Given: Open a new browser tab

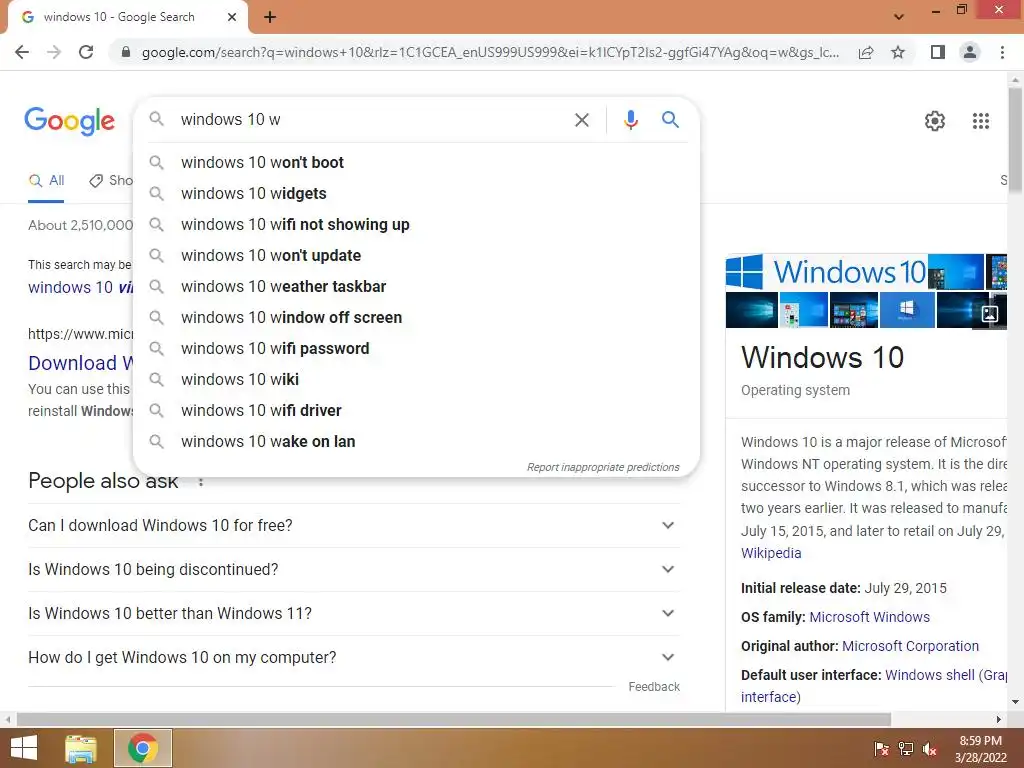Looking at the screenshot, I should [270, 18].
